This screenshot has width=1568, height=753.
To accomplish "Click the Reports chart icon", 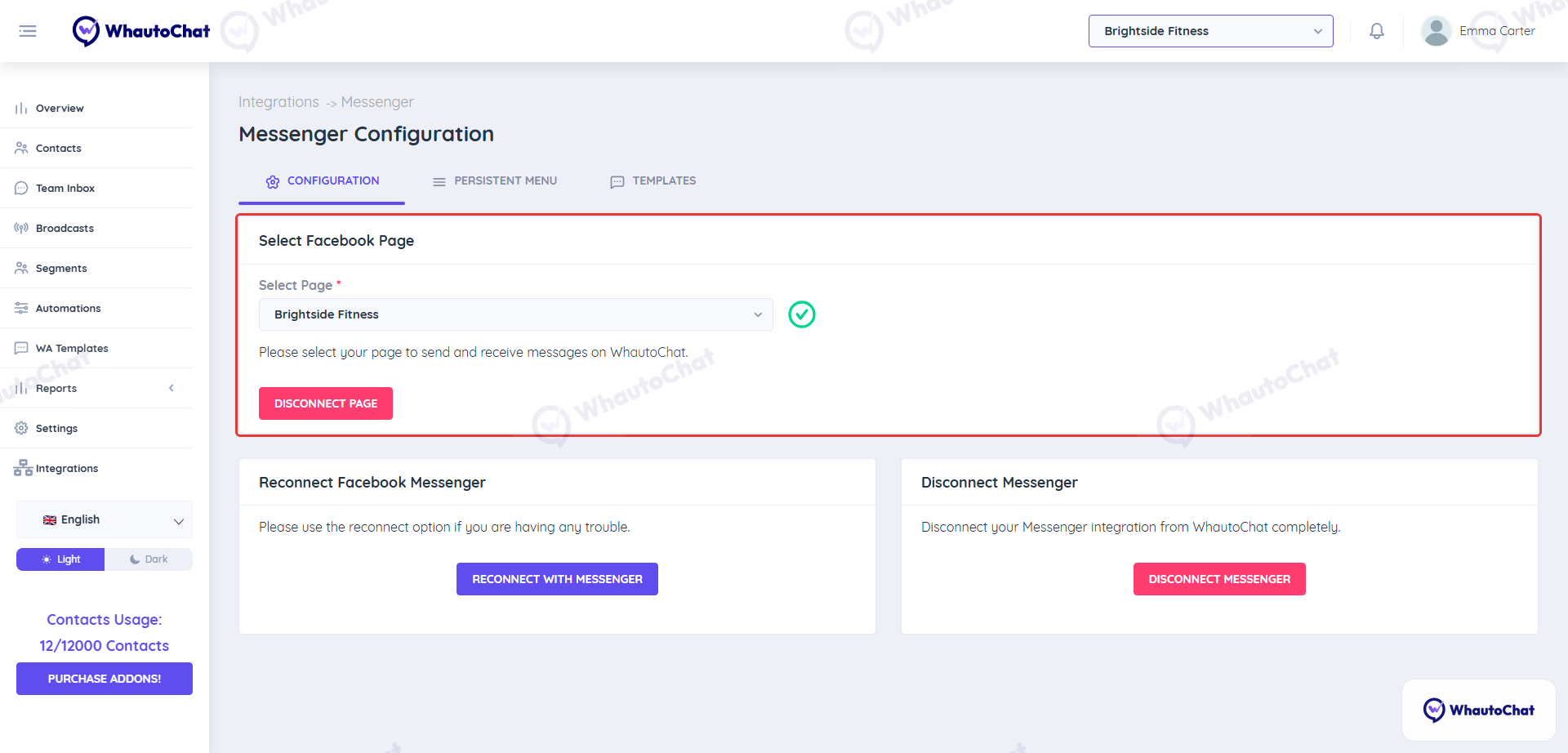I will point(21,388).
